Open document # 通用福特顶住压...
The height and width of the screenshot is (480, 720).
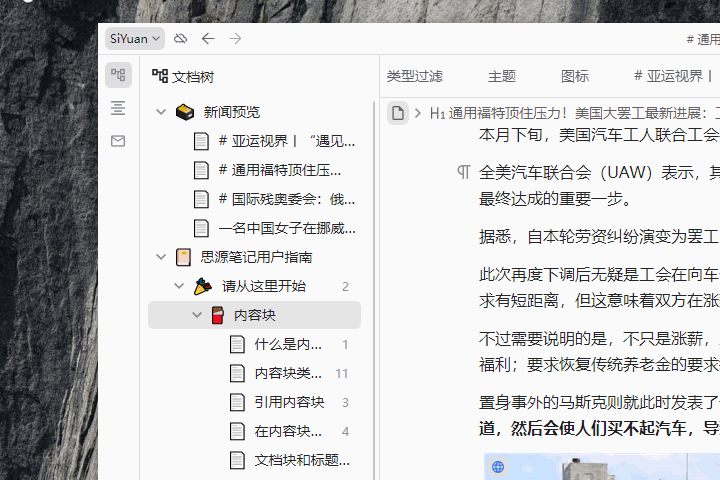280,170
